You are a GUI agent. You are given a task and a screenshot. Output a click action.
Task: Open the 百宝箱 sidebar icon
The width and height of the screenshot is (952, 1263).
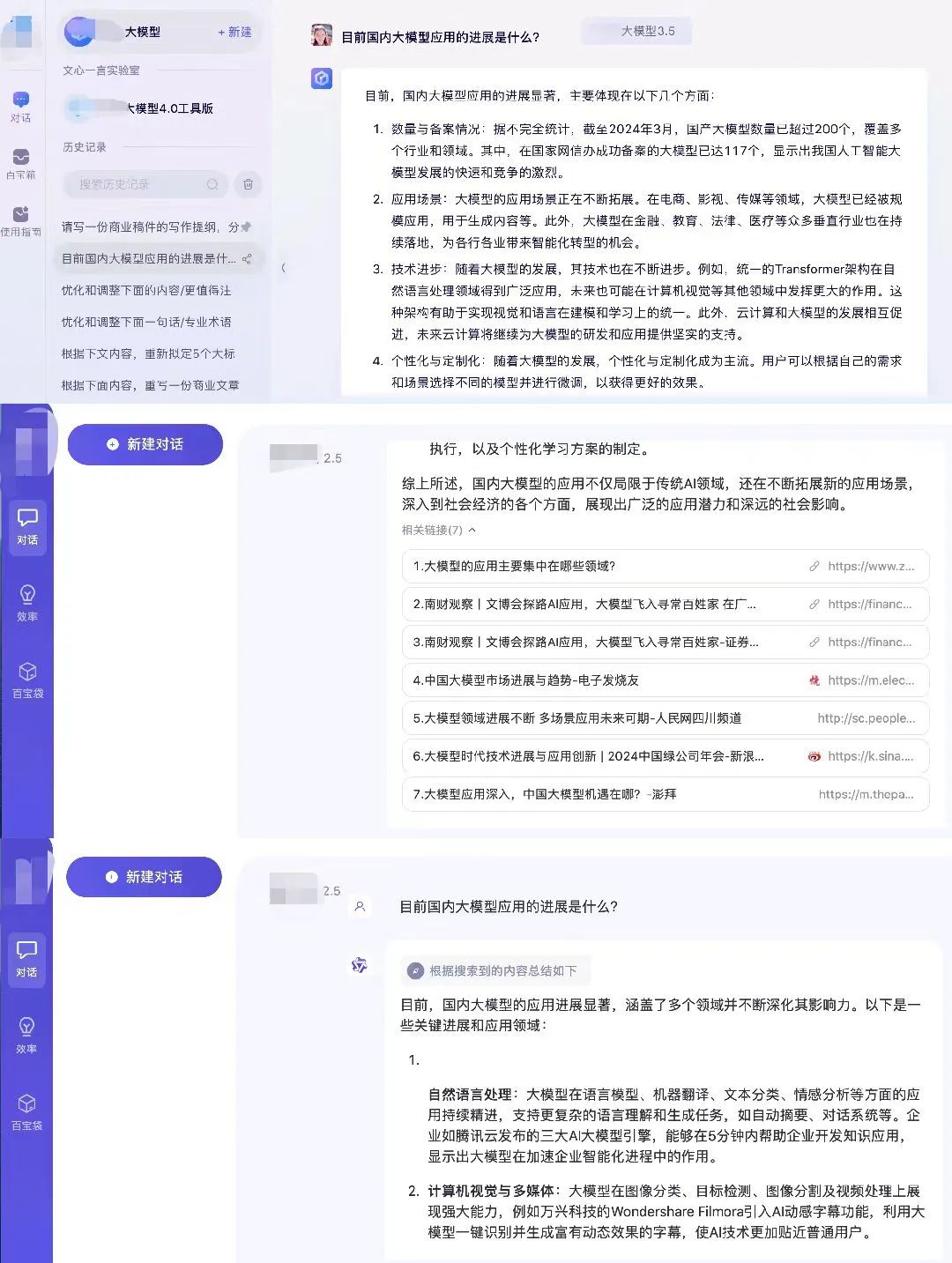click(x=21, y=157)
